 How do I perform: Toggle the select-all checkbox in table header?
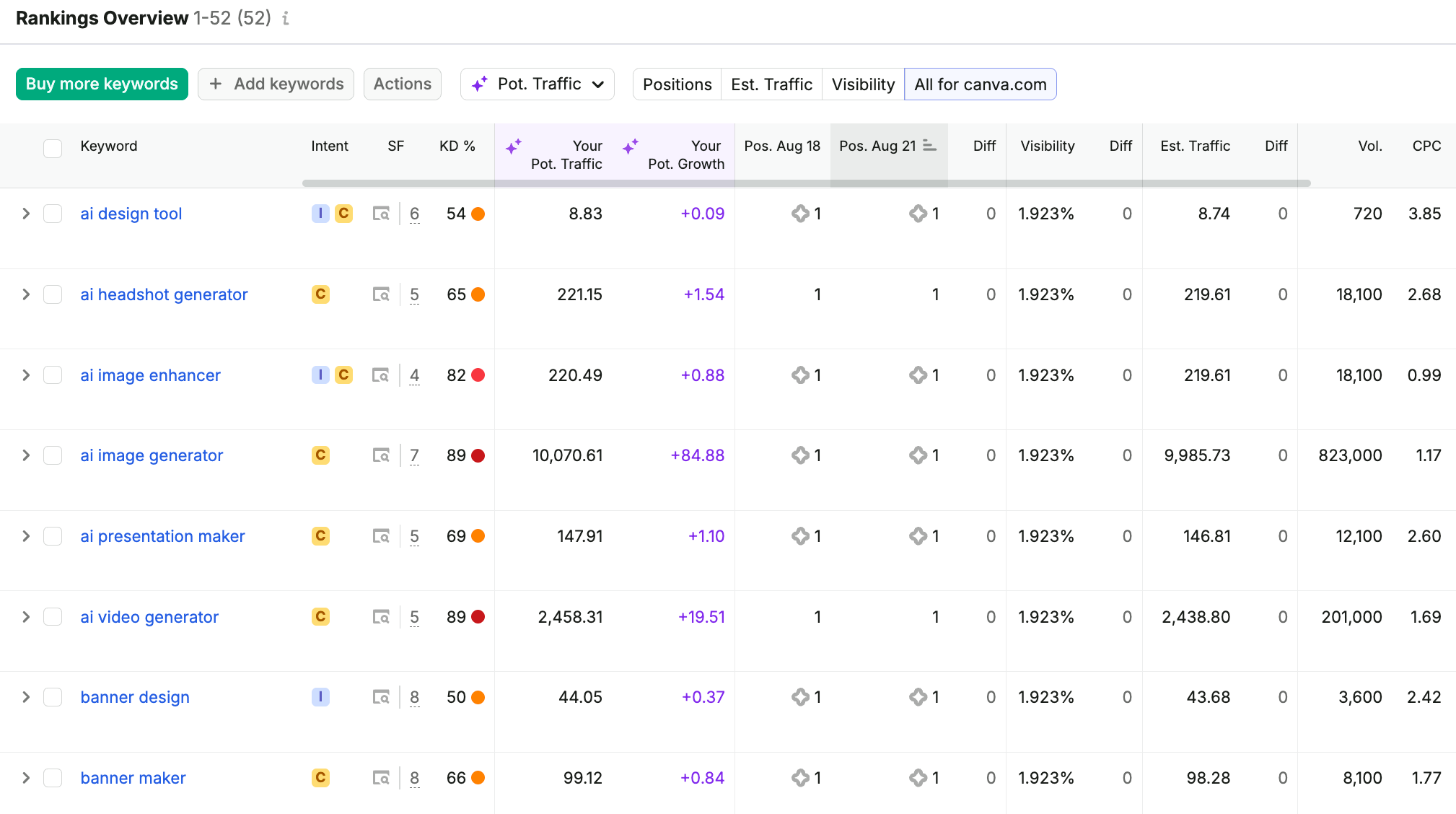(x=53, y=148)
